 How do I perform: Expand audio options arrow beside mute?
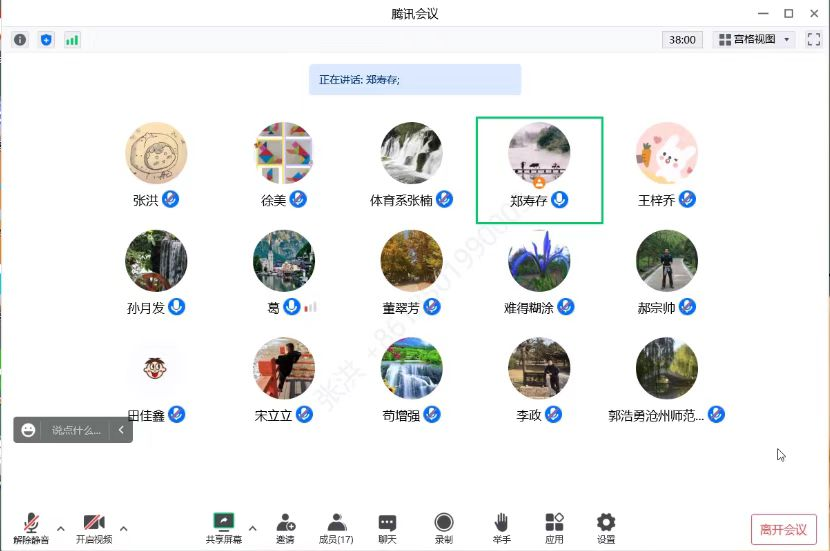(x=60, y=528)
